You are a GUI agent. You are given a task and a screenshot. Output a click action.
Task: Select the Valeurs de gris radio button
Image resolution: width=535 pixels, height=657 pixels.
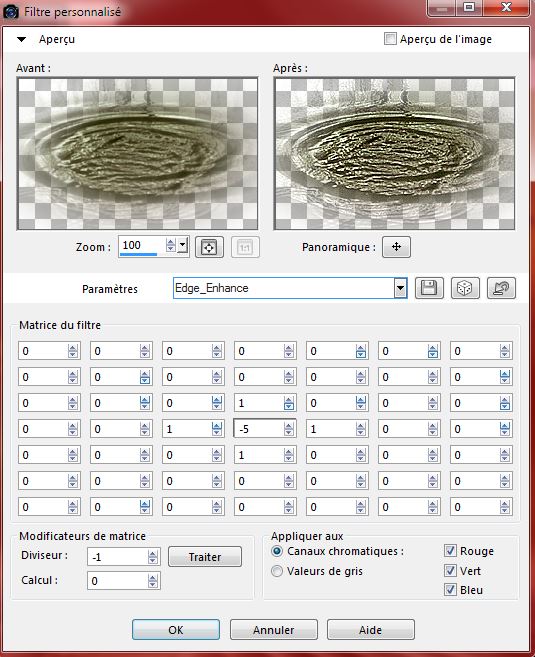coord(277,571)
